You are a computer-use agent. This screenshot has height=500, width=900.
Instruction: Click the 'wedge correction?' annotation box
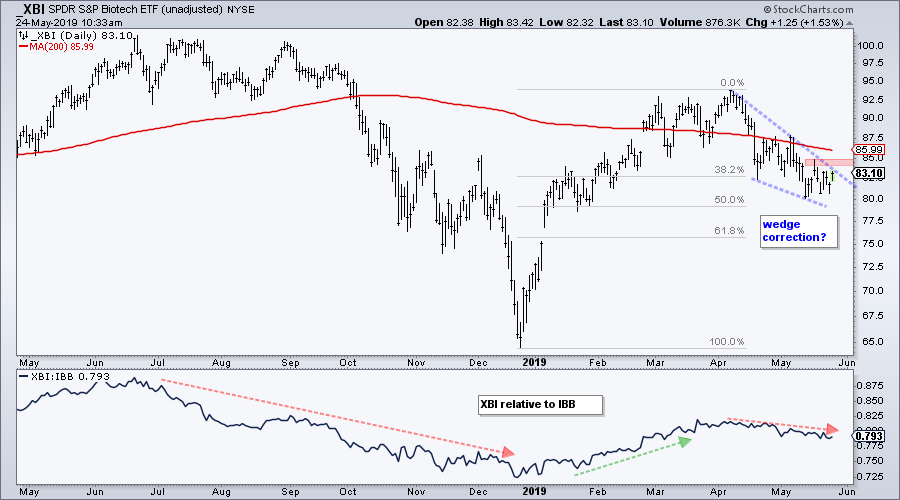798,231
